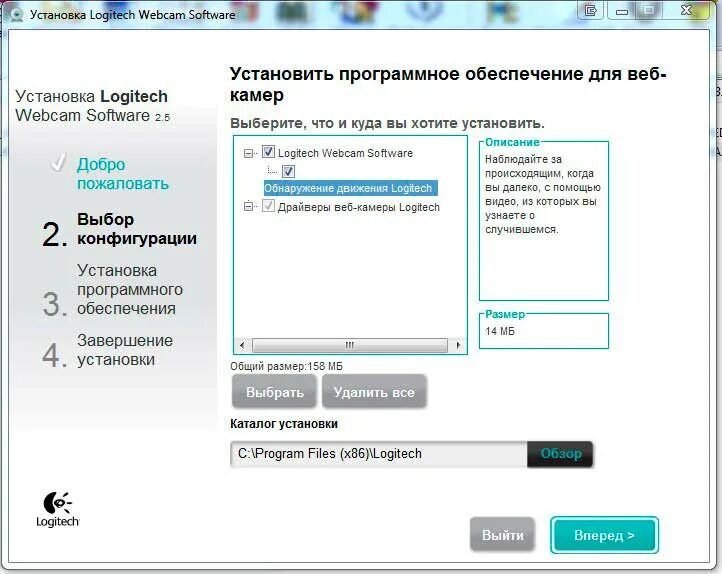
Task: Click the title bar button left of minimize
Action: click(x=591, y=10)
